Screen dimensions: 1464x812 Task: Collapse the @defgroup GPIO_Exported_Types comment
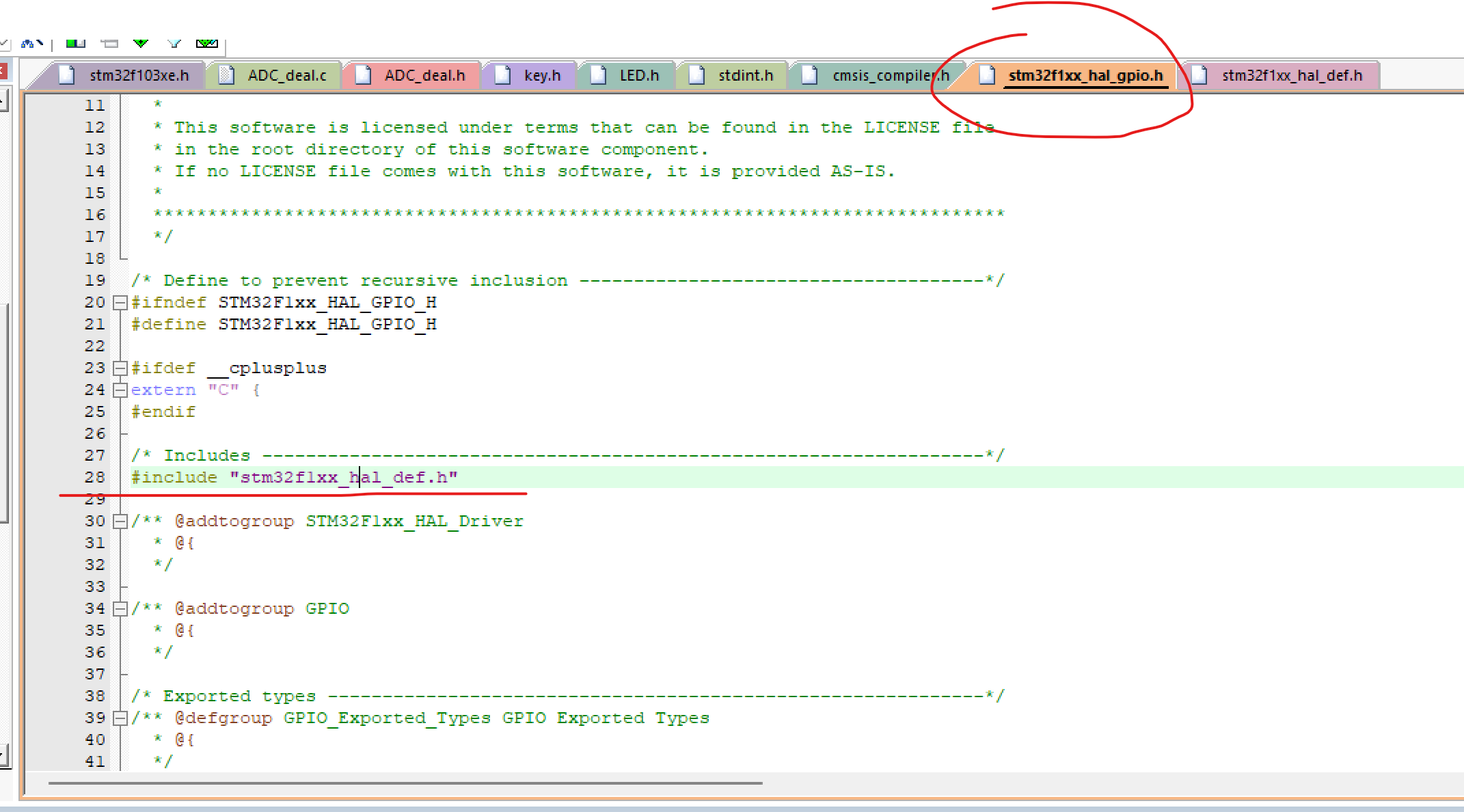120,718
